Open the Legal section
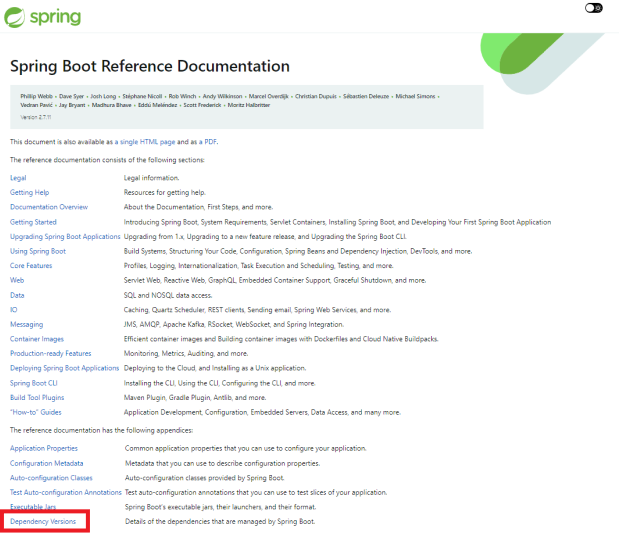The width and height of the screenshot is (619, 533). 18,178
